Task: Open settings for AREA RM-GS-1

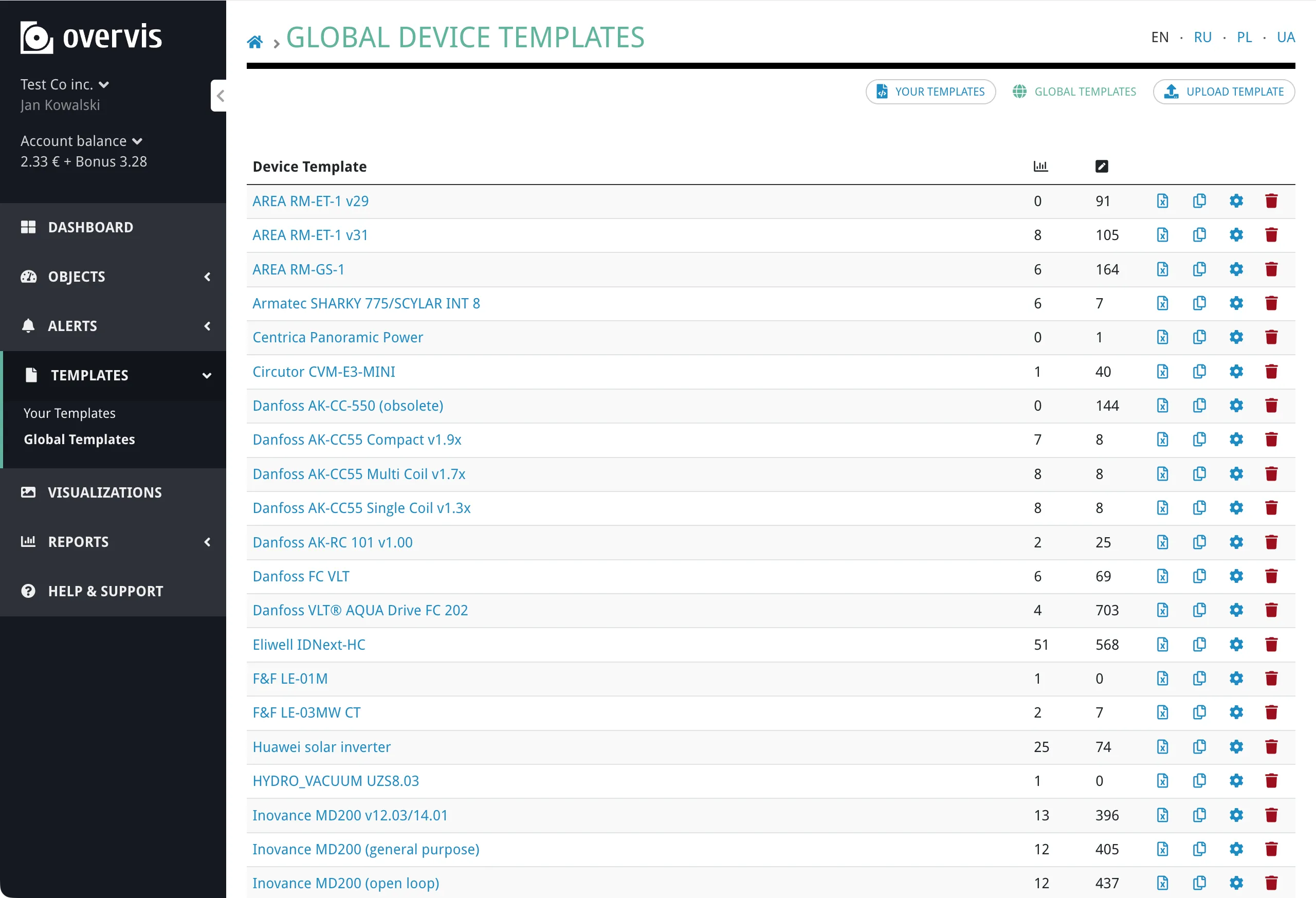Action: coord(1236,269)
